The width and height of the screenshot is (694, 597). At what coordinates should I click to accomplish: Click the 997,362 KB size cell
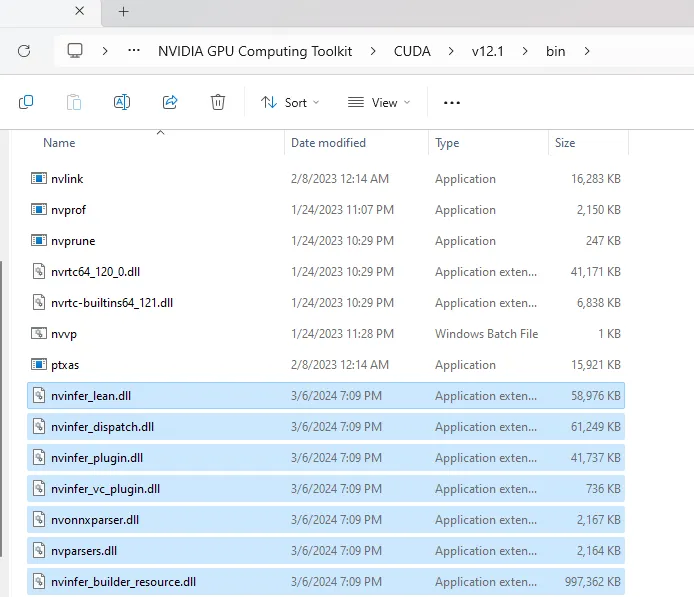pos(593,582)
